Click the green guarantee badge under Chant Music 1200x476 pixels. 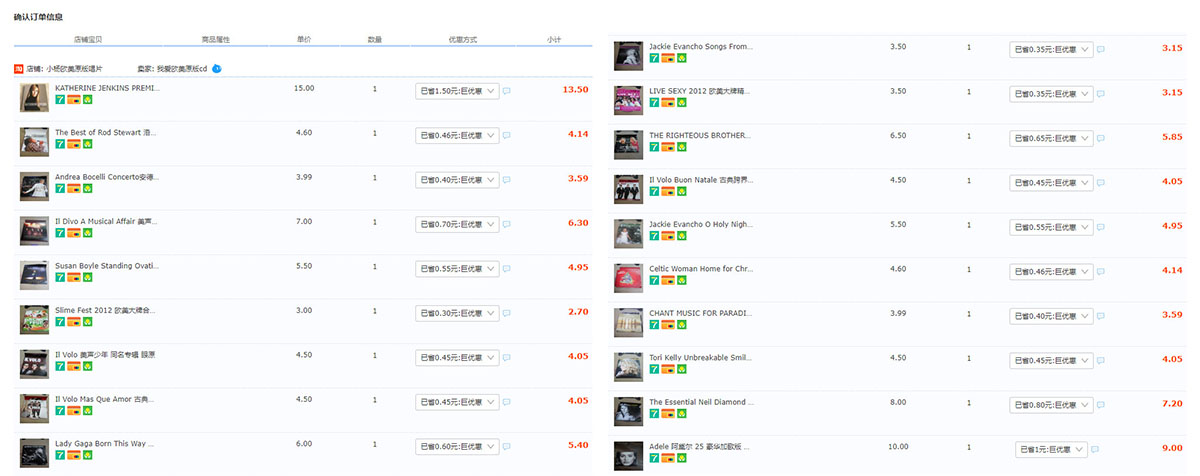(681, 326)
